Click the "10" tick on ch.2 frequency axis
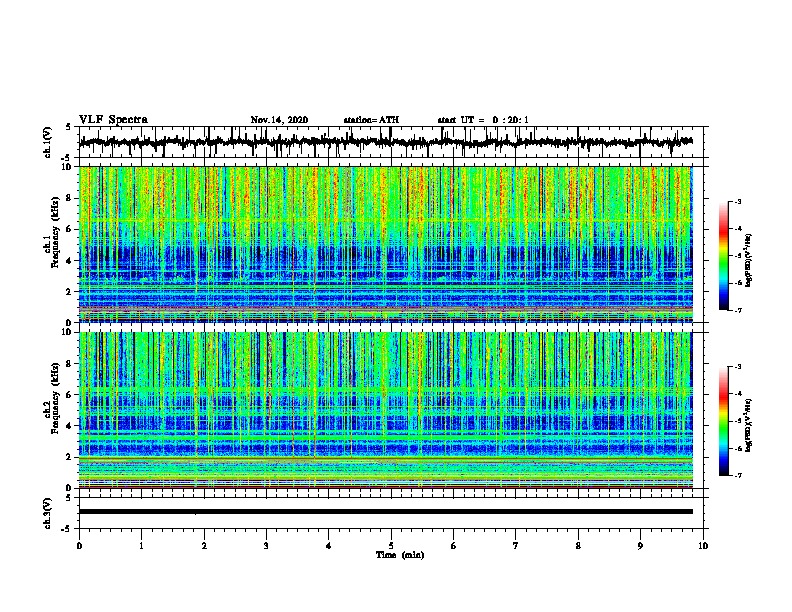 67,332
